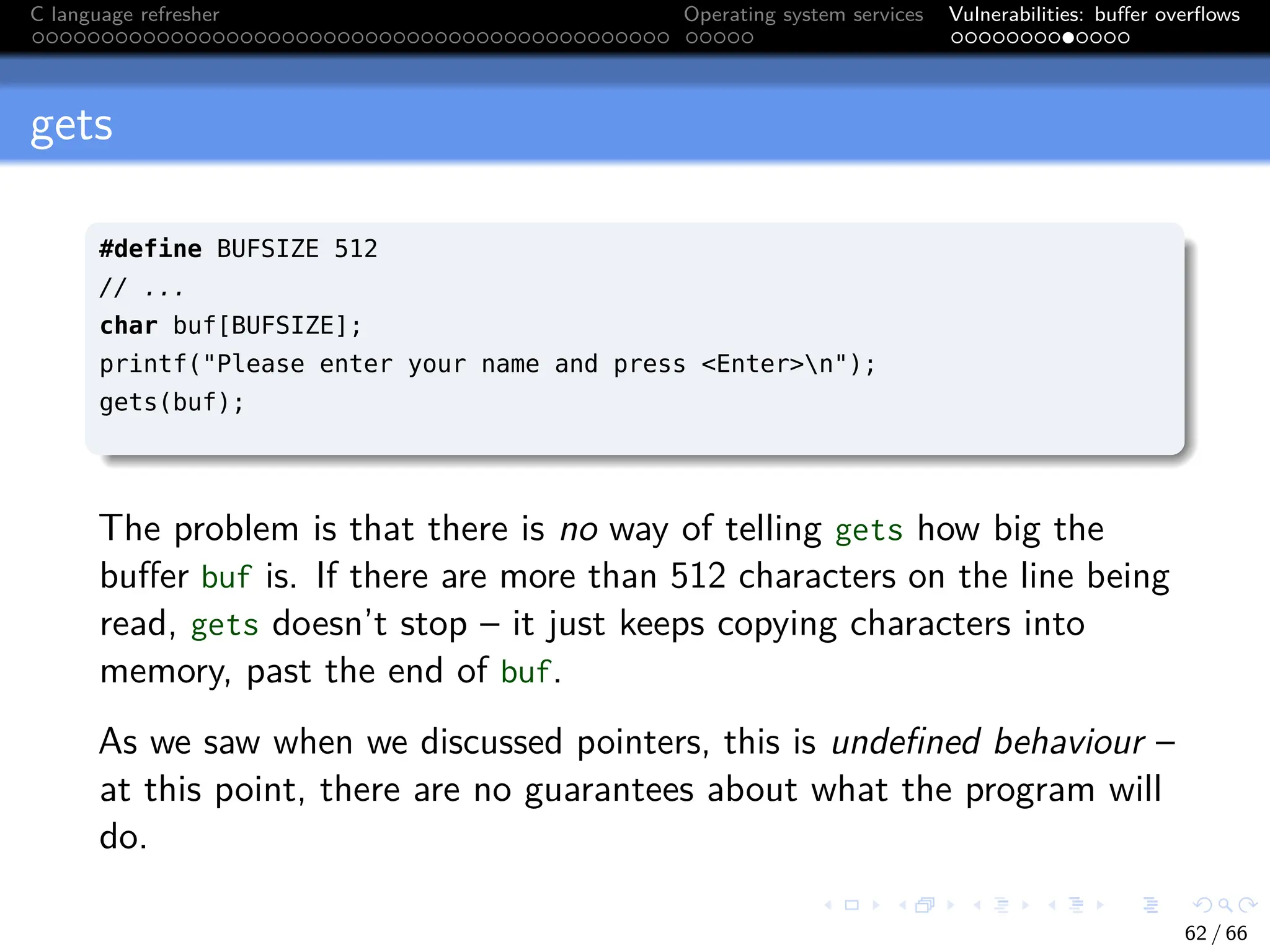The height and width of the screenshot is (952, 1270).
Task: Select last dot under Vulnerabilities section
Action: [x=1124, y=38]
